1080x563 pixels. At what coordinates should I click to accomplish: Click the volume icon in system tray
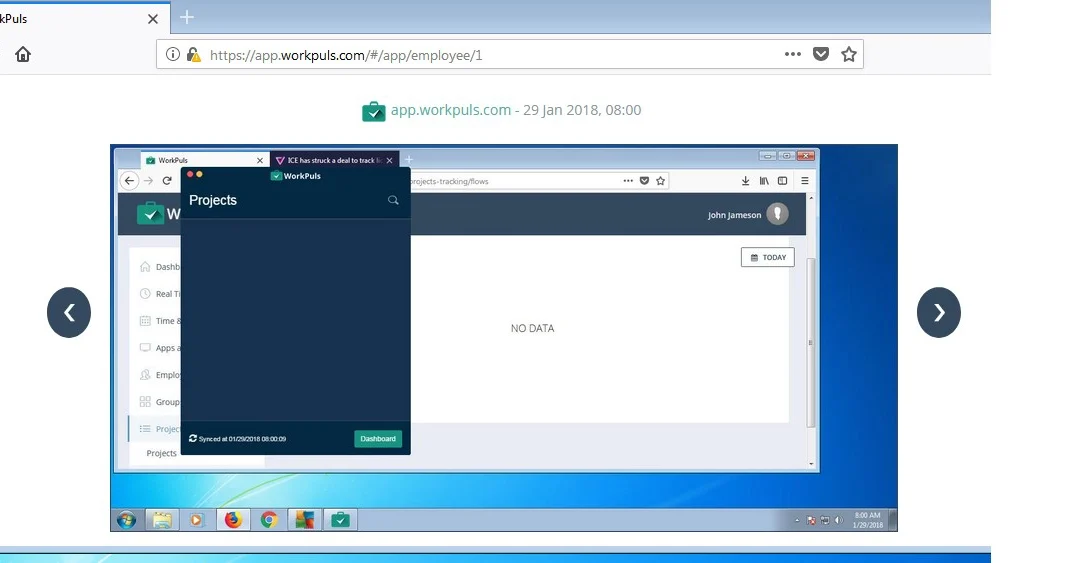[x=838, y=520]
